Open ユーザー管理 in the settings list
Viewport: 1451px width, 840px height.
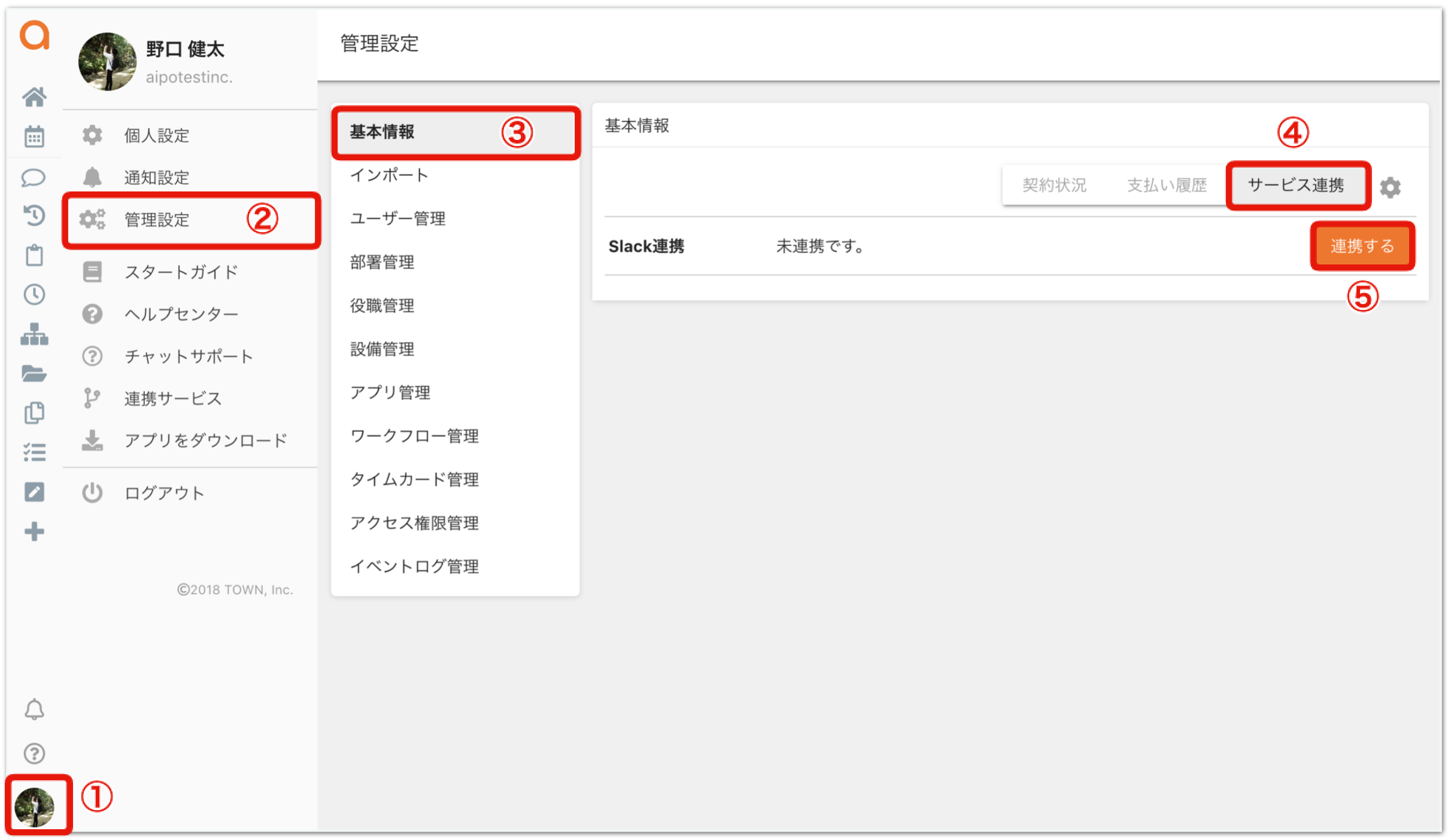455,219
